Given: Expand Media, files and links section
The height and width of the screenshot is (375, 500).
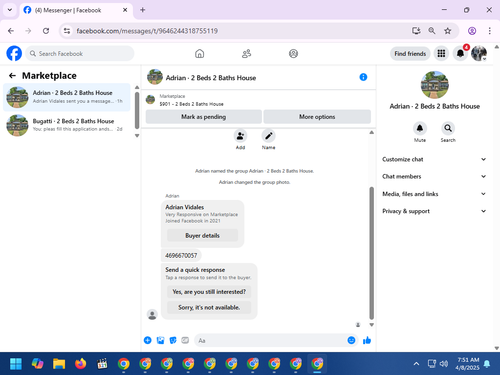Looking at the screenshot, I should [434, 194].
